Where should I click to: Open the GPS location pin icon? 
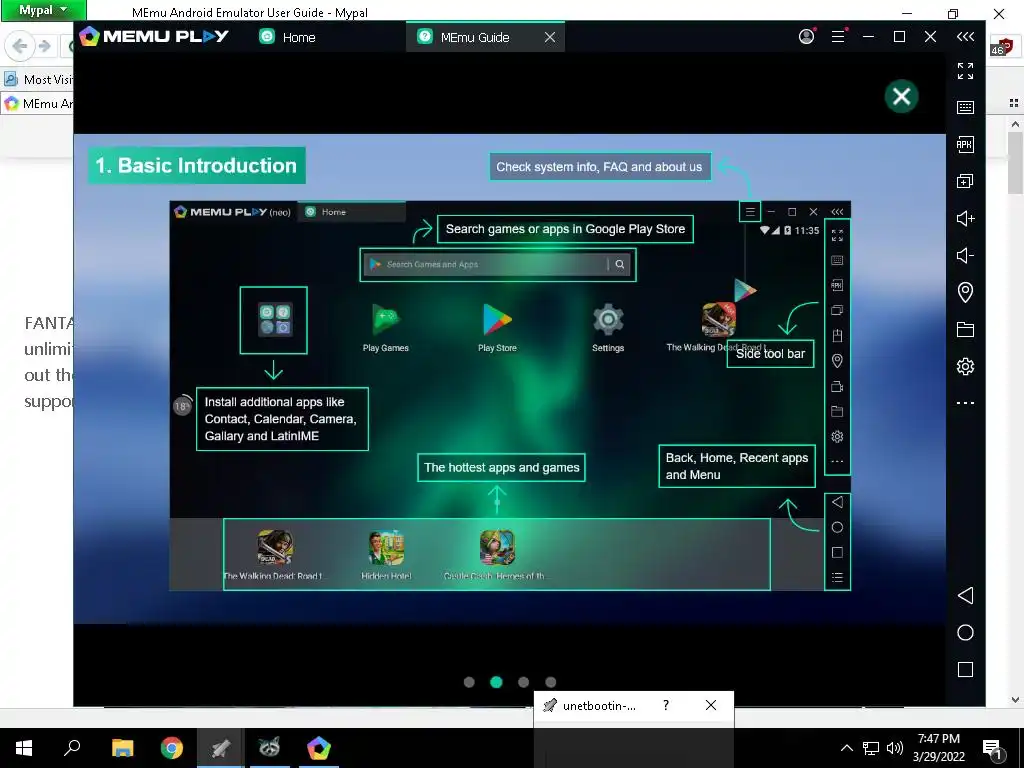coord(965,292)
